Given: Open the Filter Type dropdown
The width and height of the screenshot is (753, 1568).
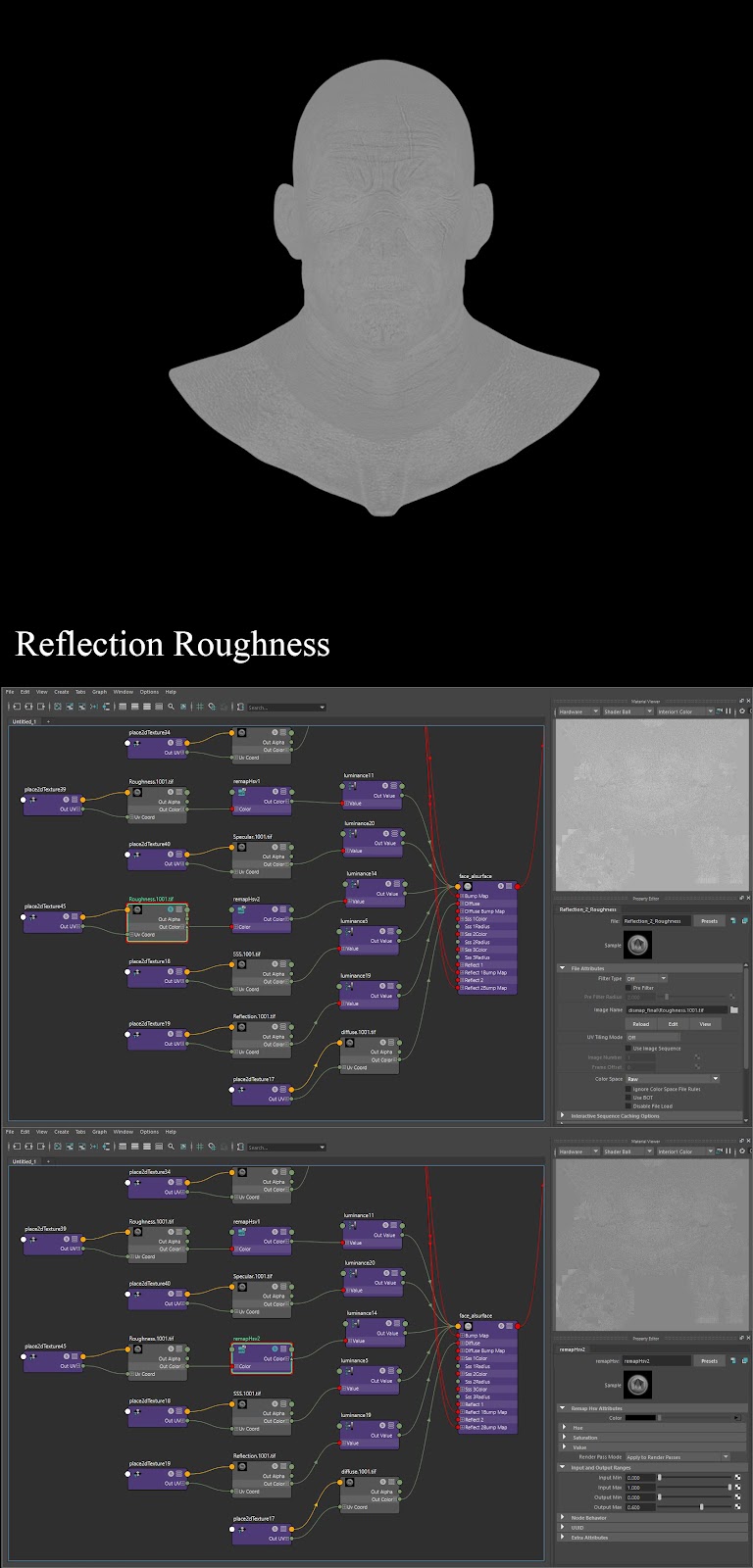Looking at the screenshot, I should (646, 979).
